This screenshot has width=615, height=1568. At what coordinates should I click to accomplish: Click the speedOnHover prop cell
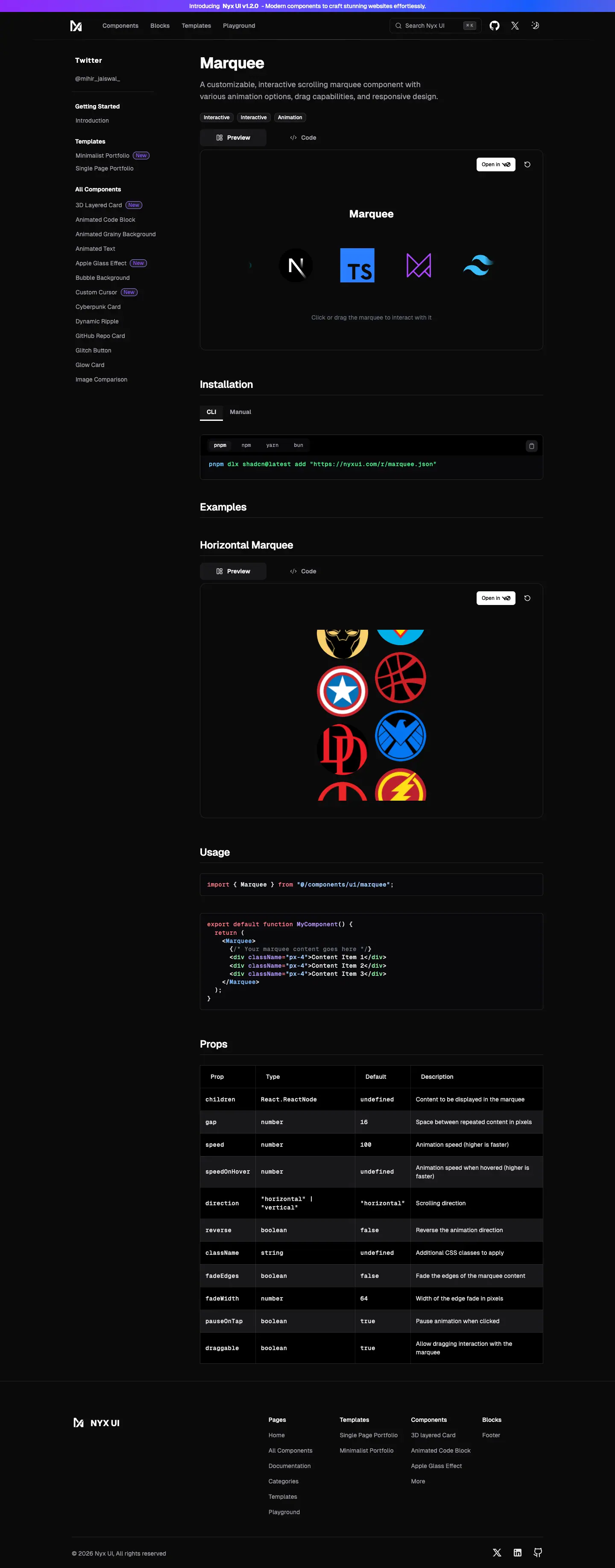tap(228, 1172)
